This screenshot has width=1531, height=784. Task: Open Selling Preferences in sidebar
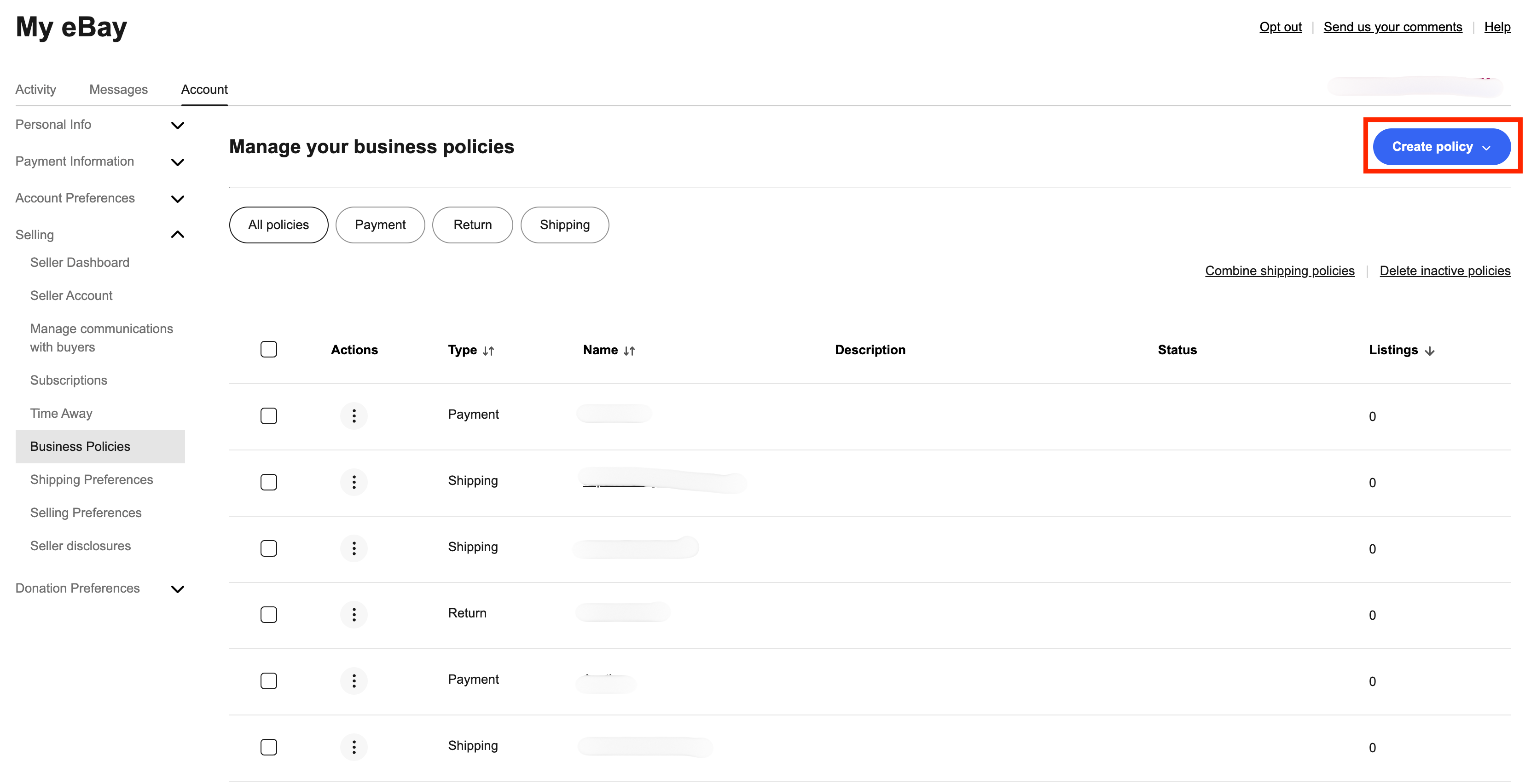click(86, 513)
